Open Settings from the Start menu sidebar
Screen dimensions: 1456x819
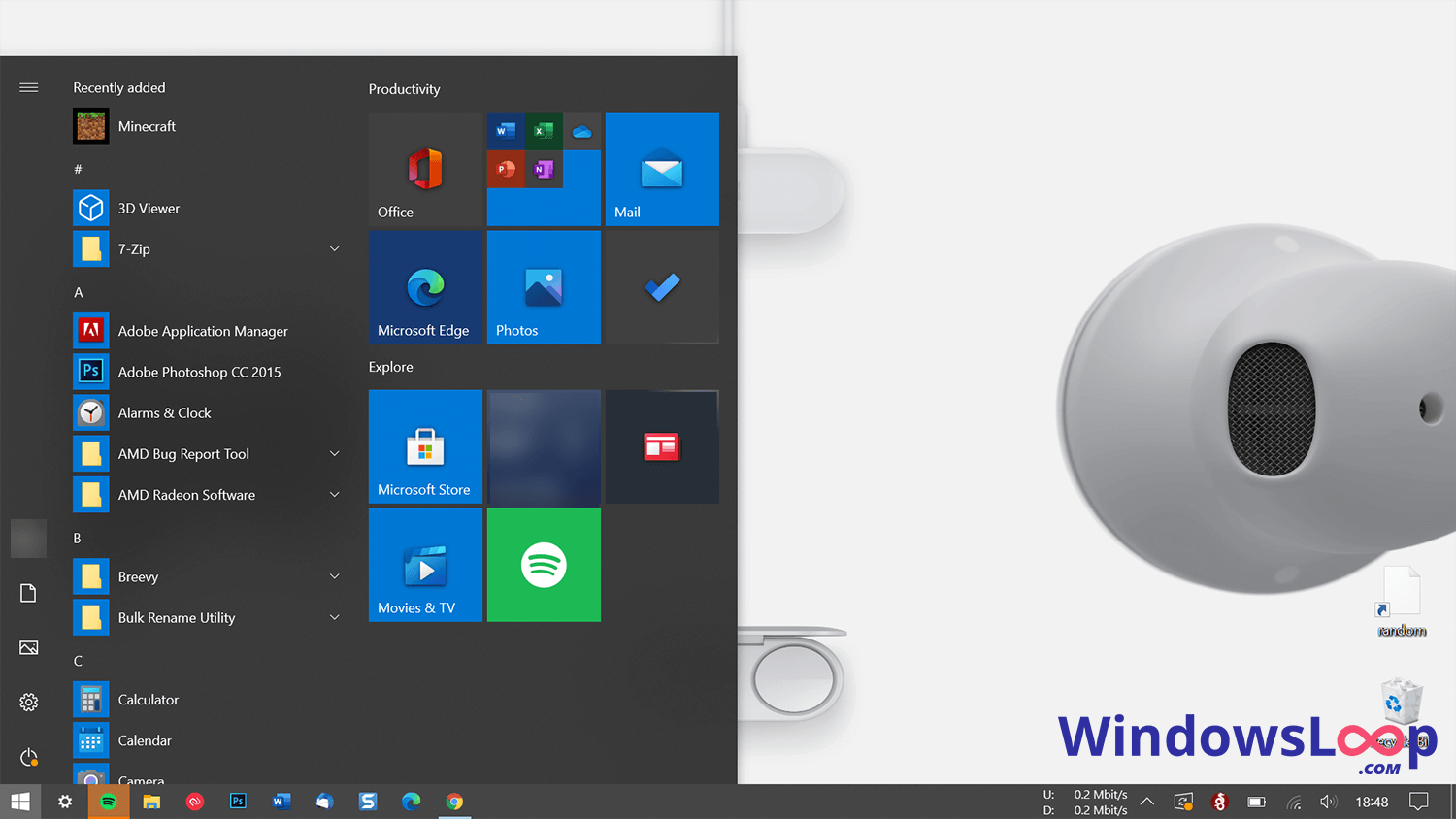[x=29, y=702]
